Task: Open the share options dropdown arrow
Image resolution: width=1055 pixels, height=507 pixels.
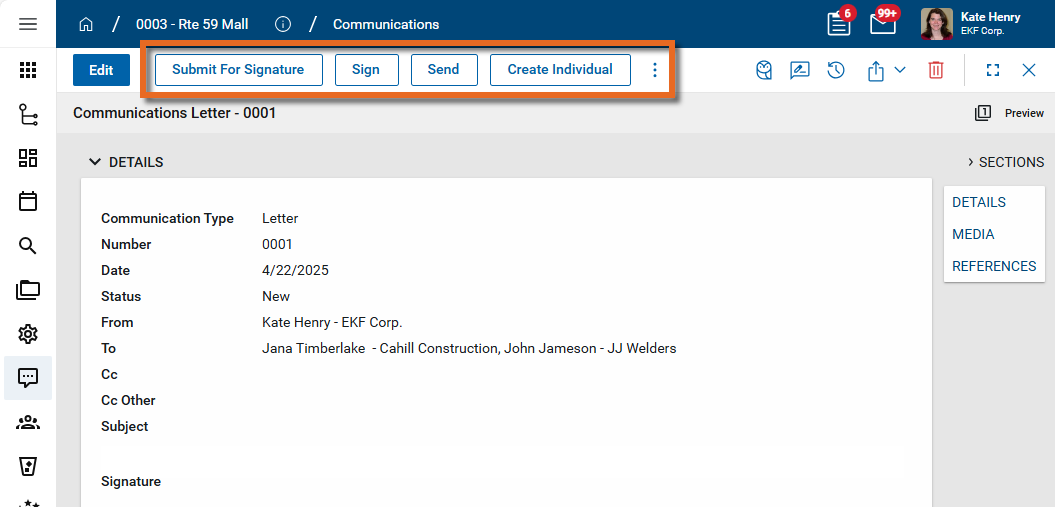Action: click(900, 70)
